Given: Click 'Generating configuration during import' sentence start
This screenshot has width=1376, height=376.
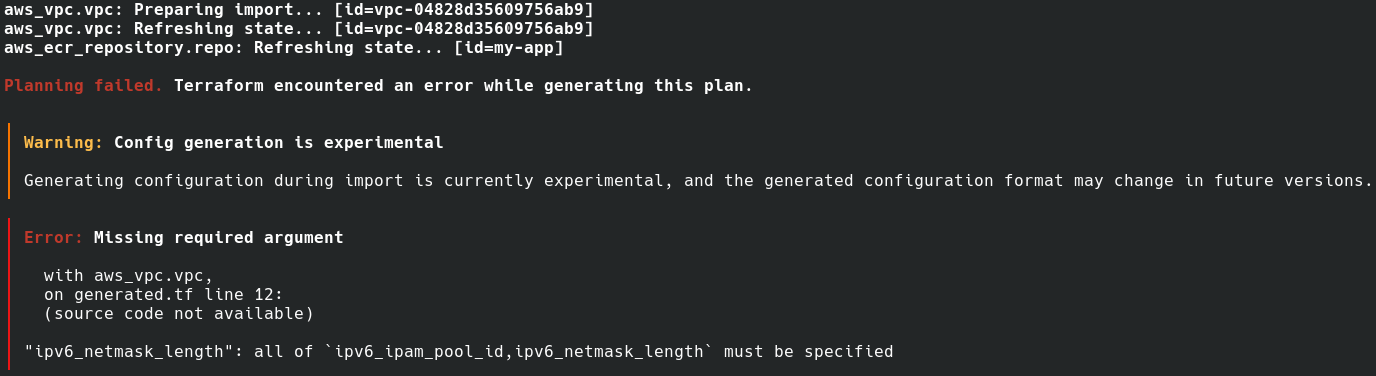Looking at the screenshot, I should coord(214,181).
